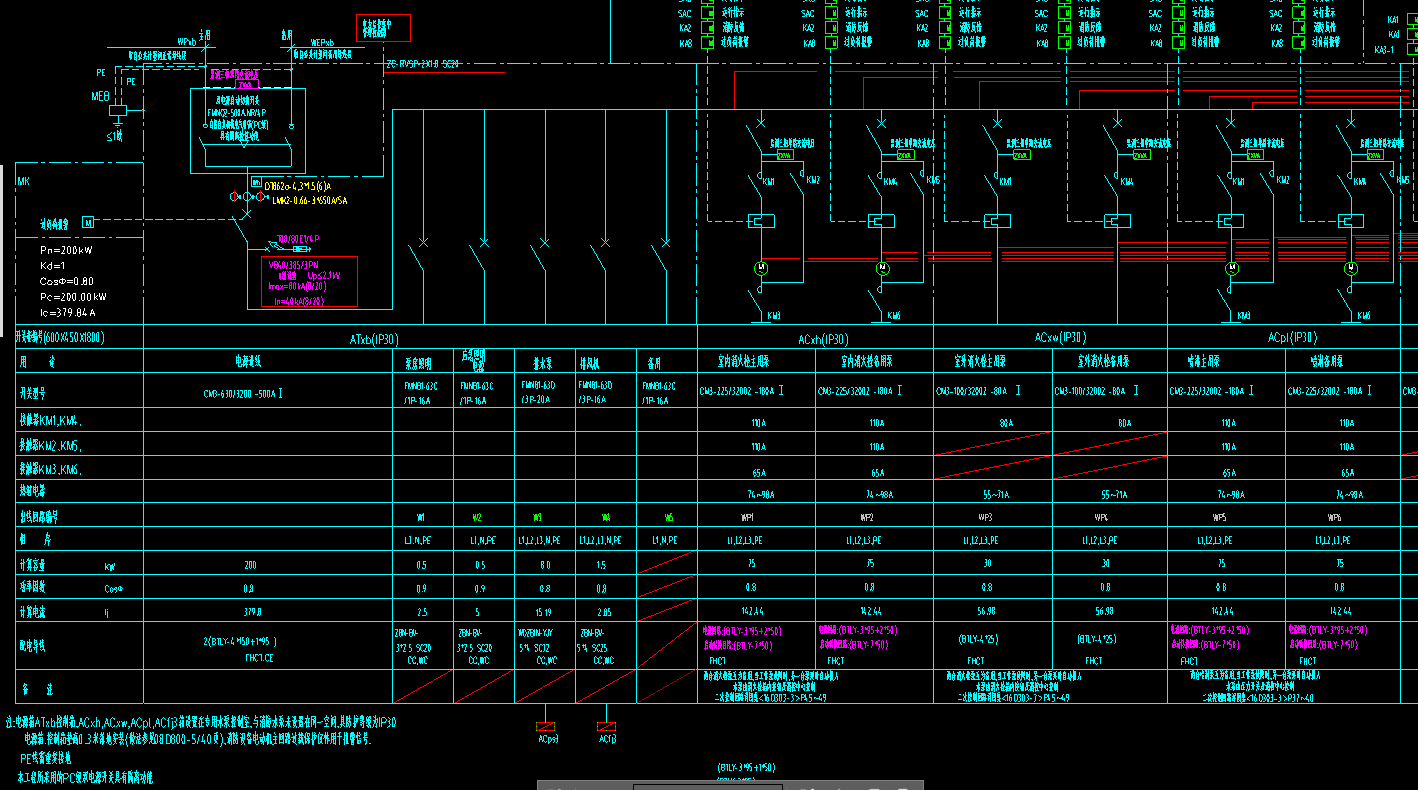Select the WEPxb standby line label
This screenshot has height=790, width=1418.
[x=322, y=43]
